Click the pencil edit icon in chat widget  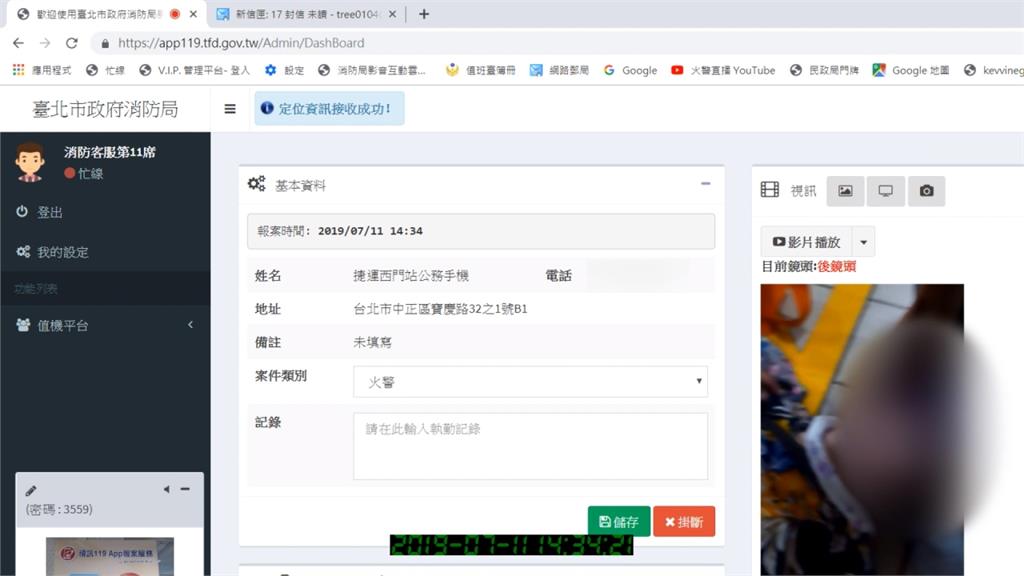[x=31, y=490]
